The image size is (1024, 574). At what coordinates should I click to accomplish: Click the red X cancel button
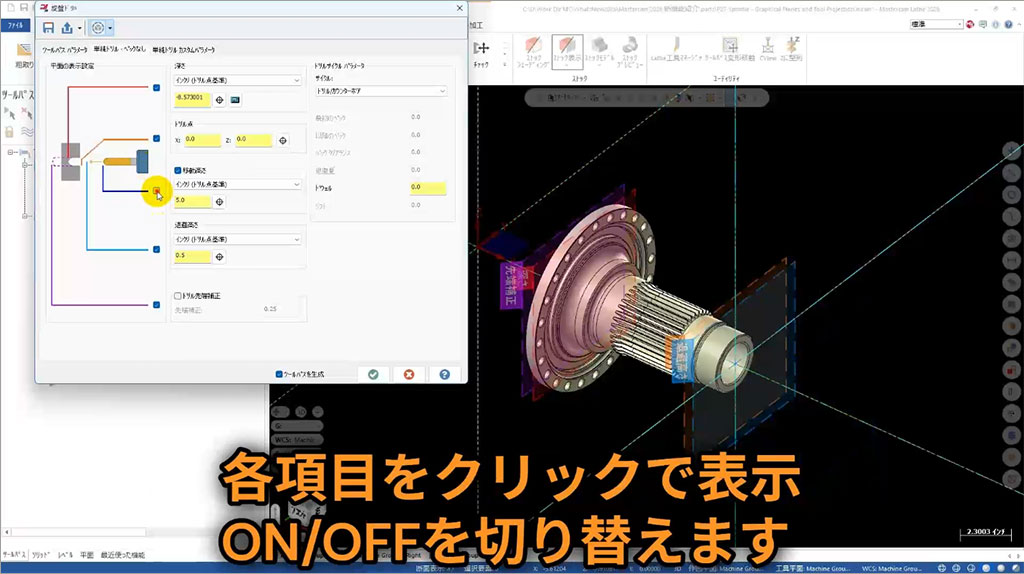[x=408, y=374]
